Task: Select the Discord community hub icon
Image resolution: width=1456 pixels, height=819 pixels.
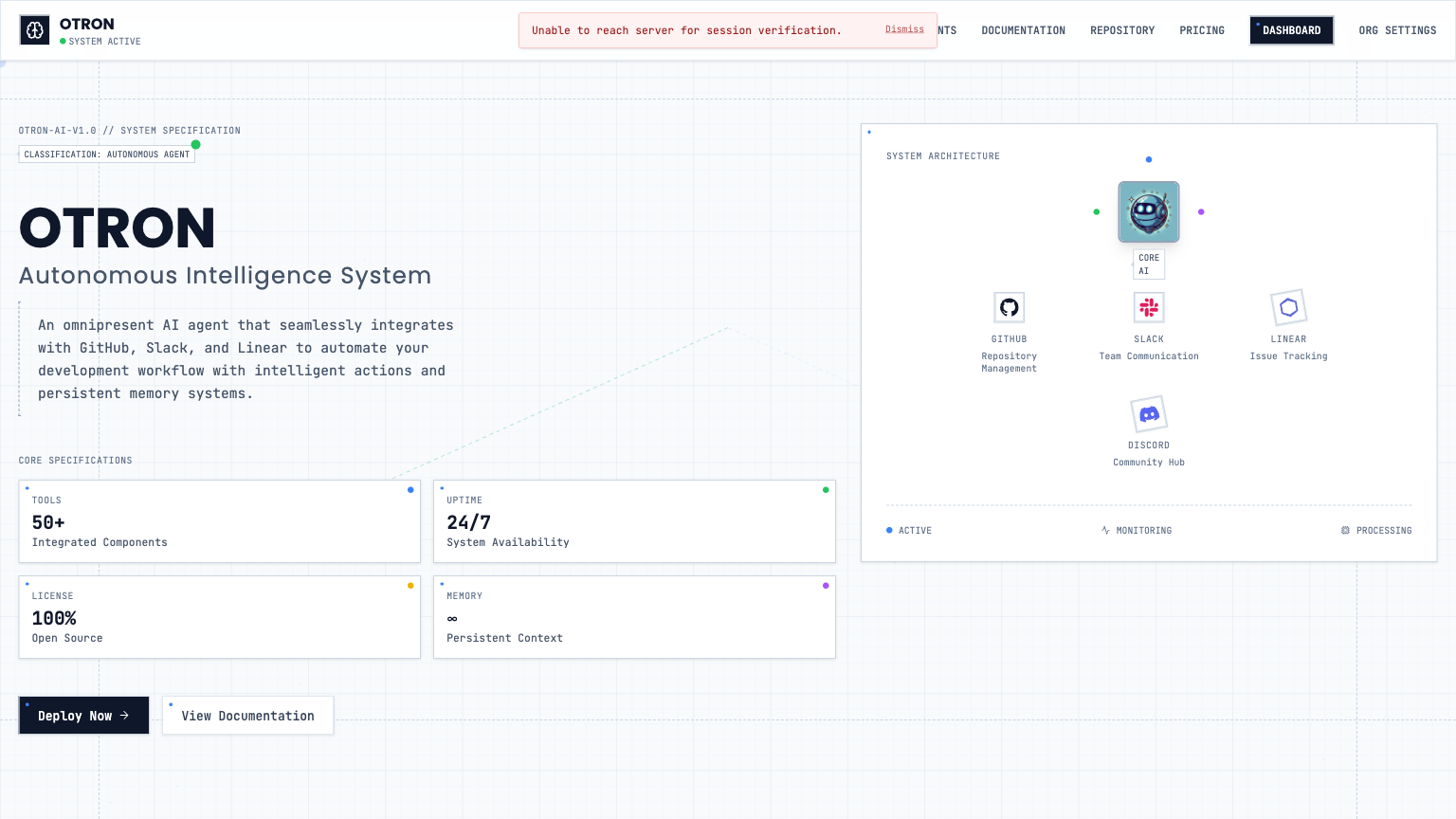Action: coord(1149,414)
